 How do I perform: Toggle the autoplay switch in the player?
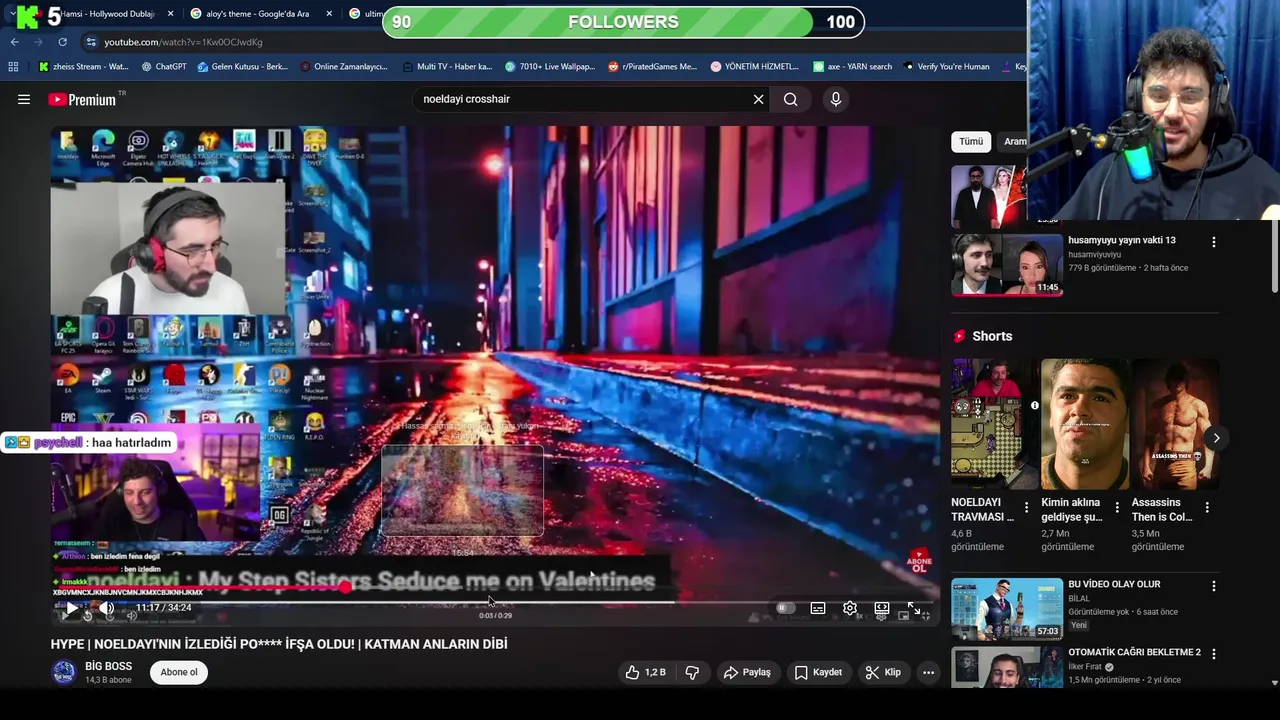pyautogui.click(x=786, y=607)
